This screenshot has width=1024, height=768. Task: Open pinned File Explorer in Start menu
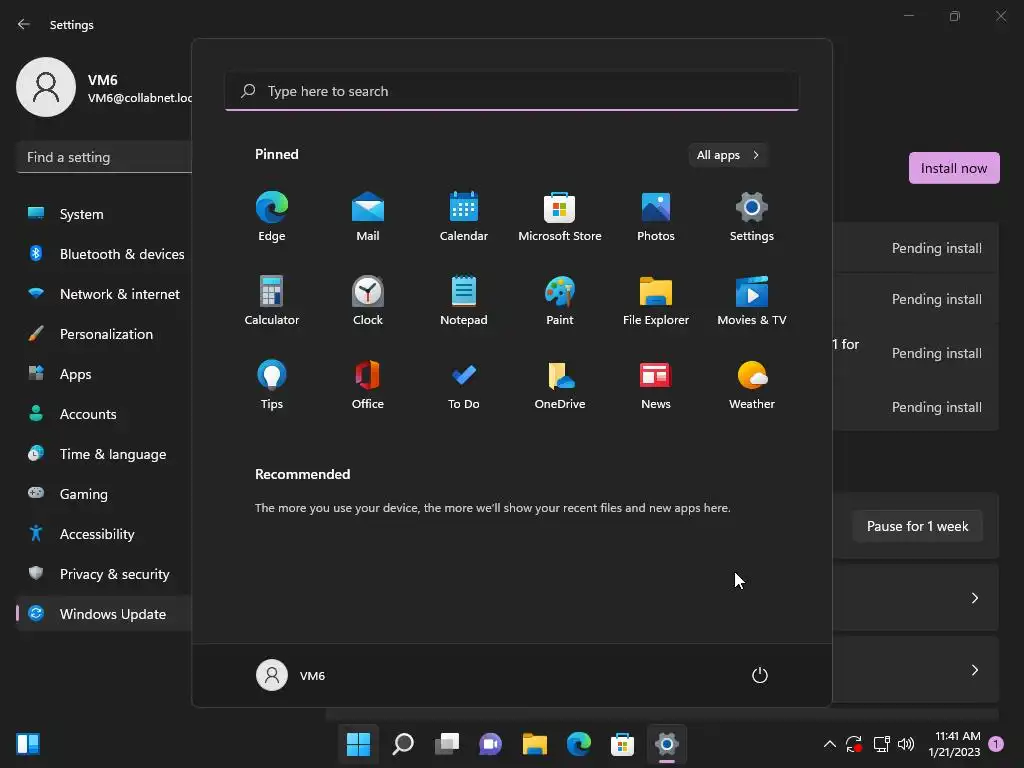tap(656, 300)
